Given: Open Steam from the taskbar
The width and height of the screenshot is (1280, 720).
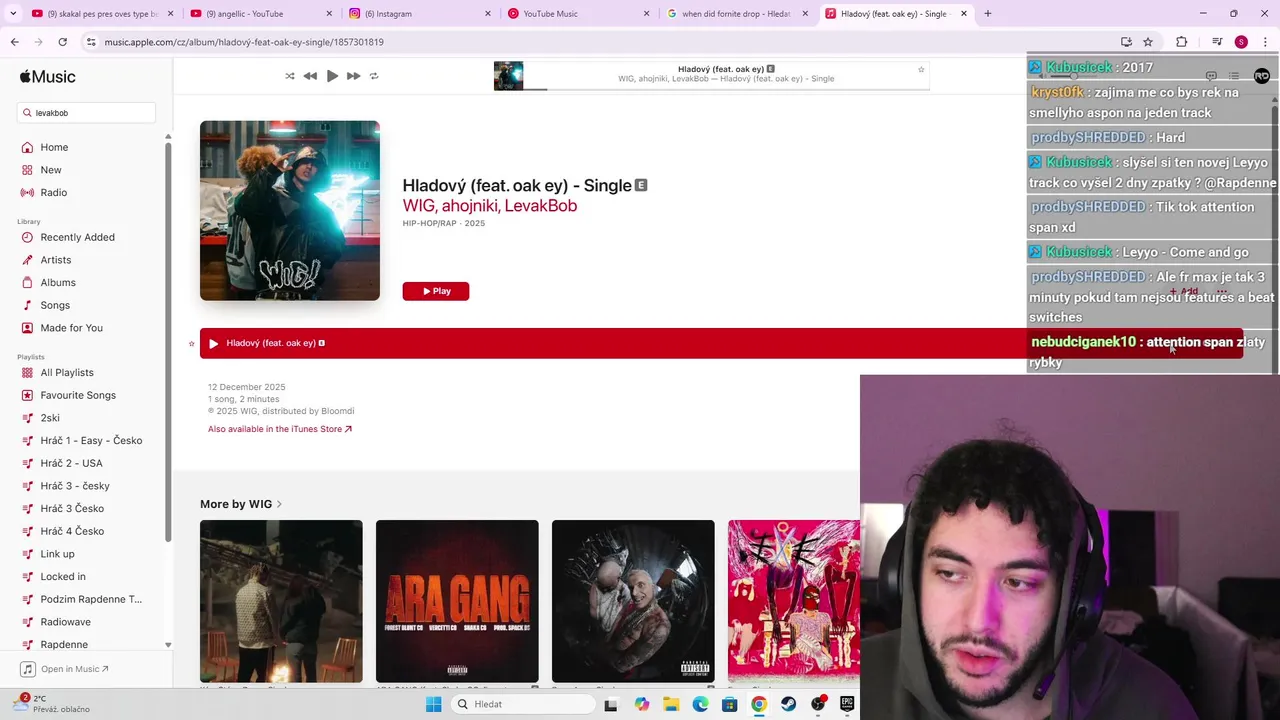Looking at the screenshot, I should point(789,704).
